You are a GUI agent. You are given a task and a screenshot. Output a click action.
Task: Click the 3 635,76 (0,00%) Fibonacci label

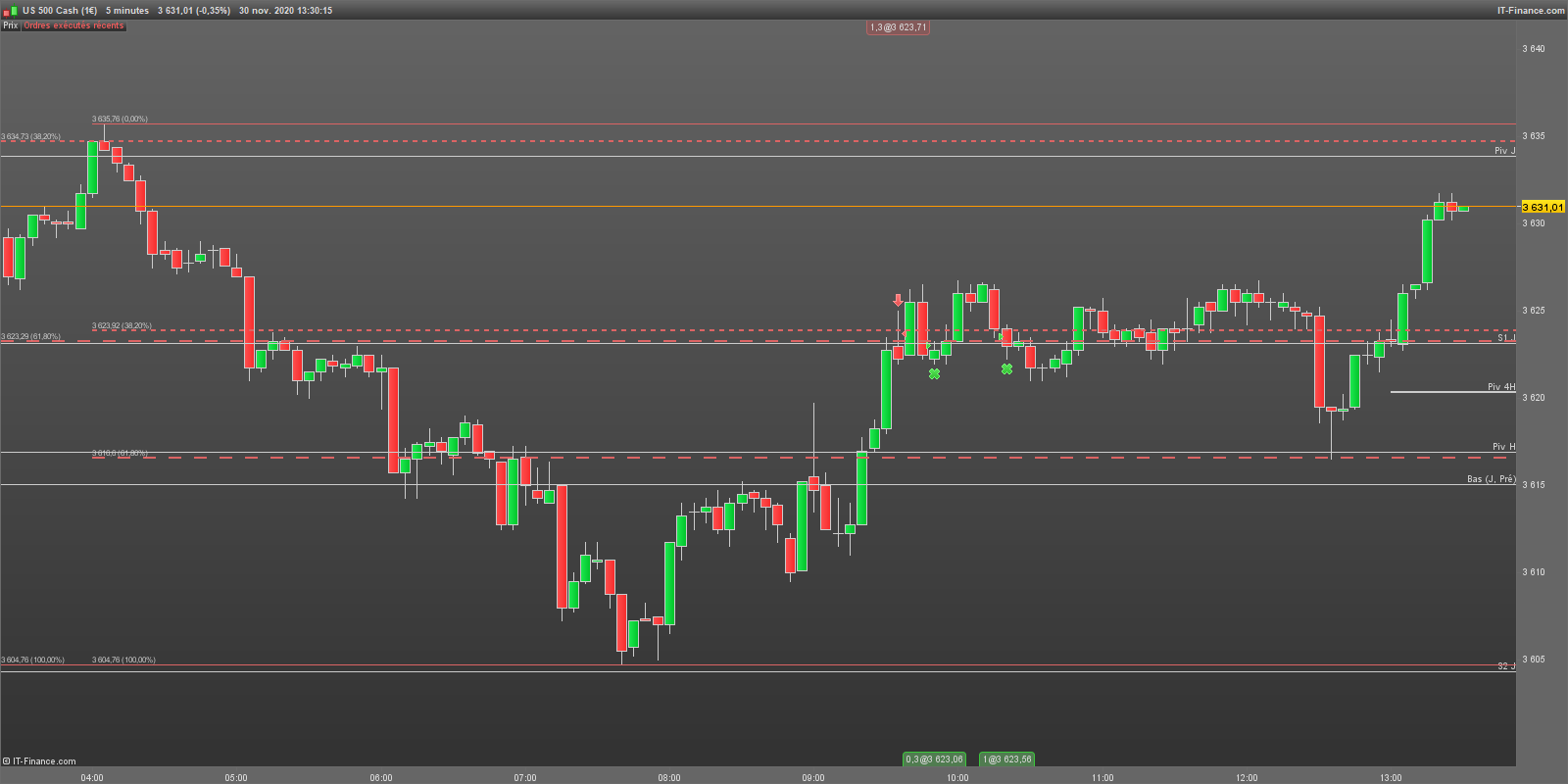point(120,120)
